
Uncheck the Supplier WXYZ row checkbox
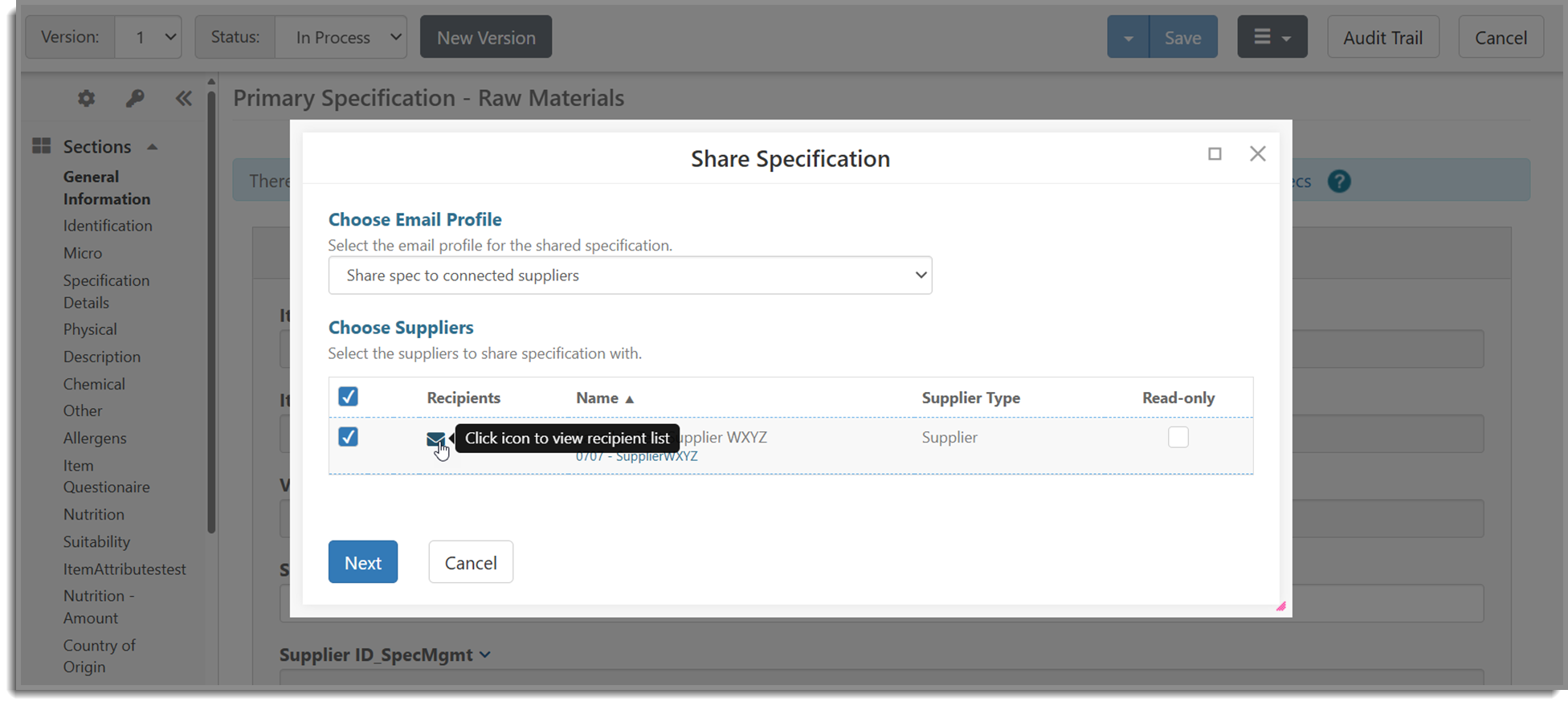pos(348,437)
